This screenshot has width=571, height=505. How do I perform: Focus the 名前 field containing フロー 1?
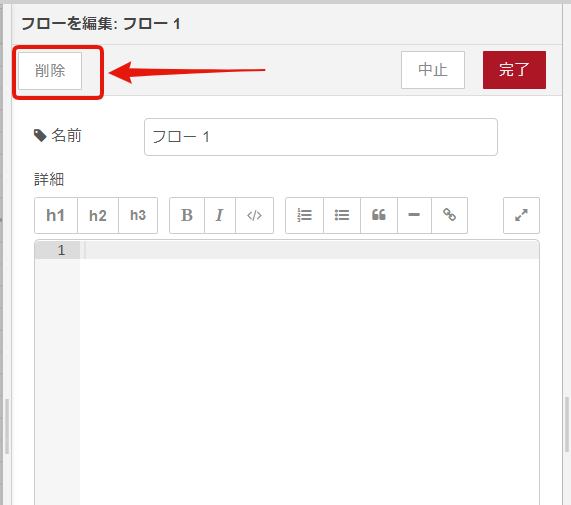pyautogui.click(x=321, y=137)
